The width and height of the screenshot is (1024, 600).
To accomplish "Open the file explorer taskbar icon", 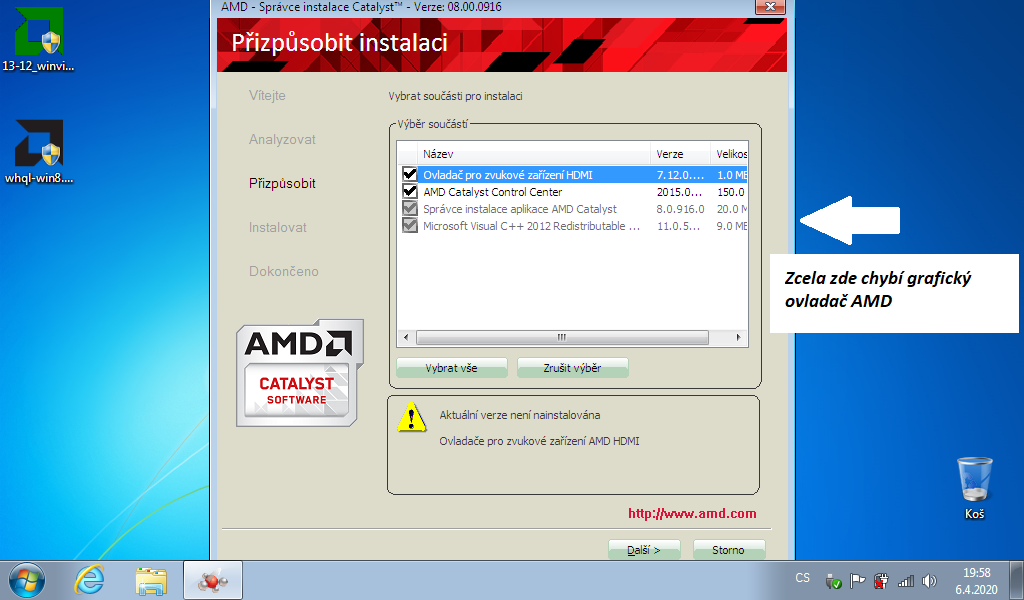I will point(151,580).
